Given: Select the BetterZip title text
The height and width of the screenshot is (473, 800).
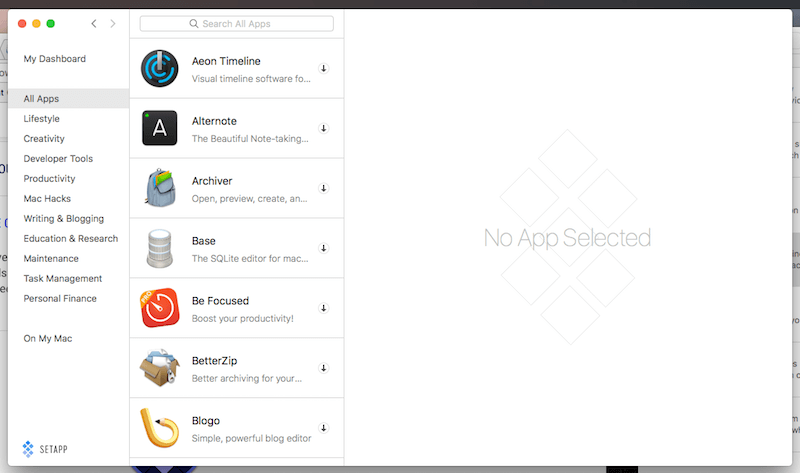Looking at the screenshot, I should point(214,361).
